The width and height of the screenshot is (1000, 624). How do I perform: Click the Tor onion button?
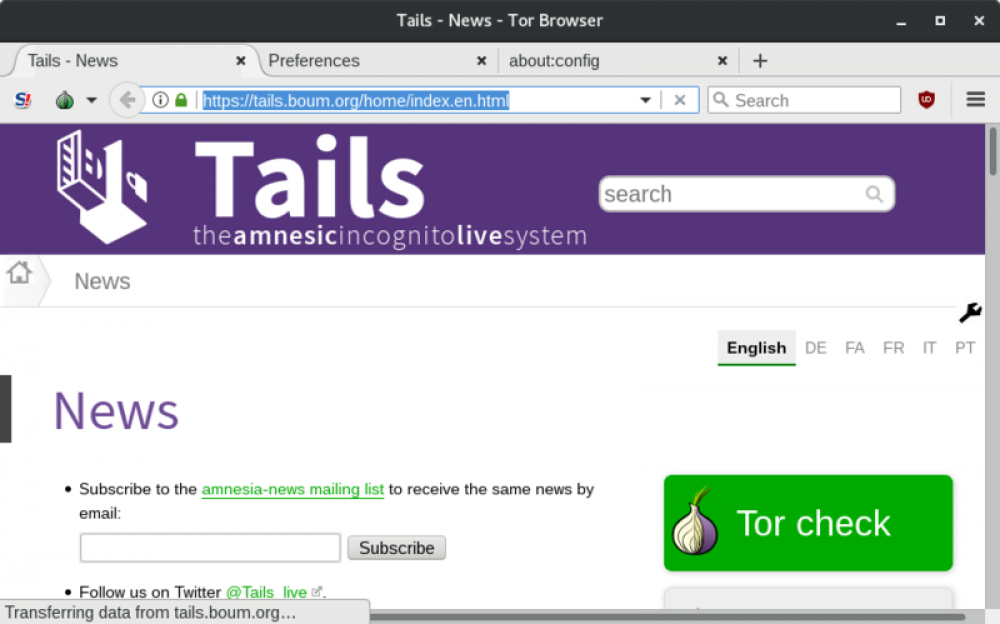[x=65, y=100]
